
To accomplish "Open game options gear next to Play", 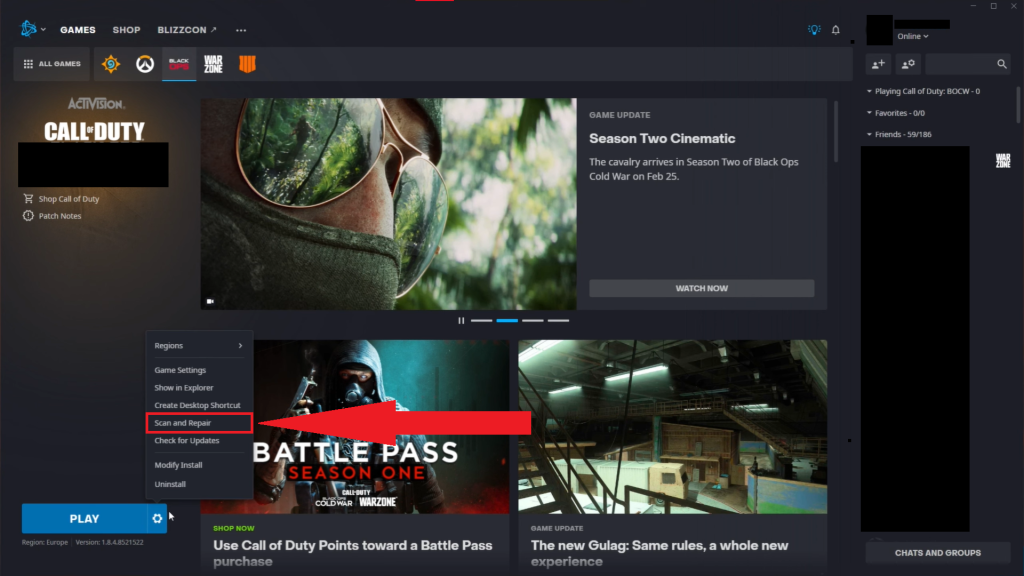I will click(157, 519).
